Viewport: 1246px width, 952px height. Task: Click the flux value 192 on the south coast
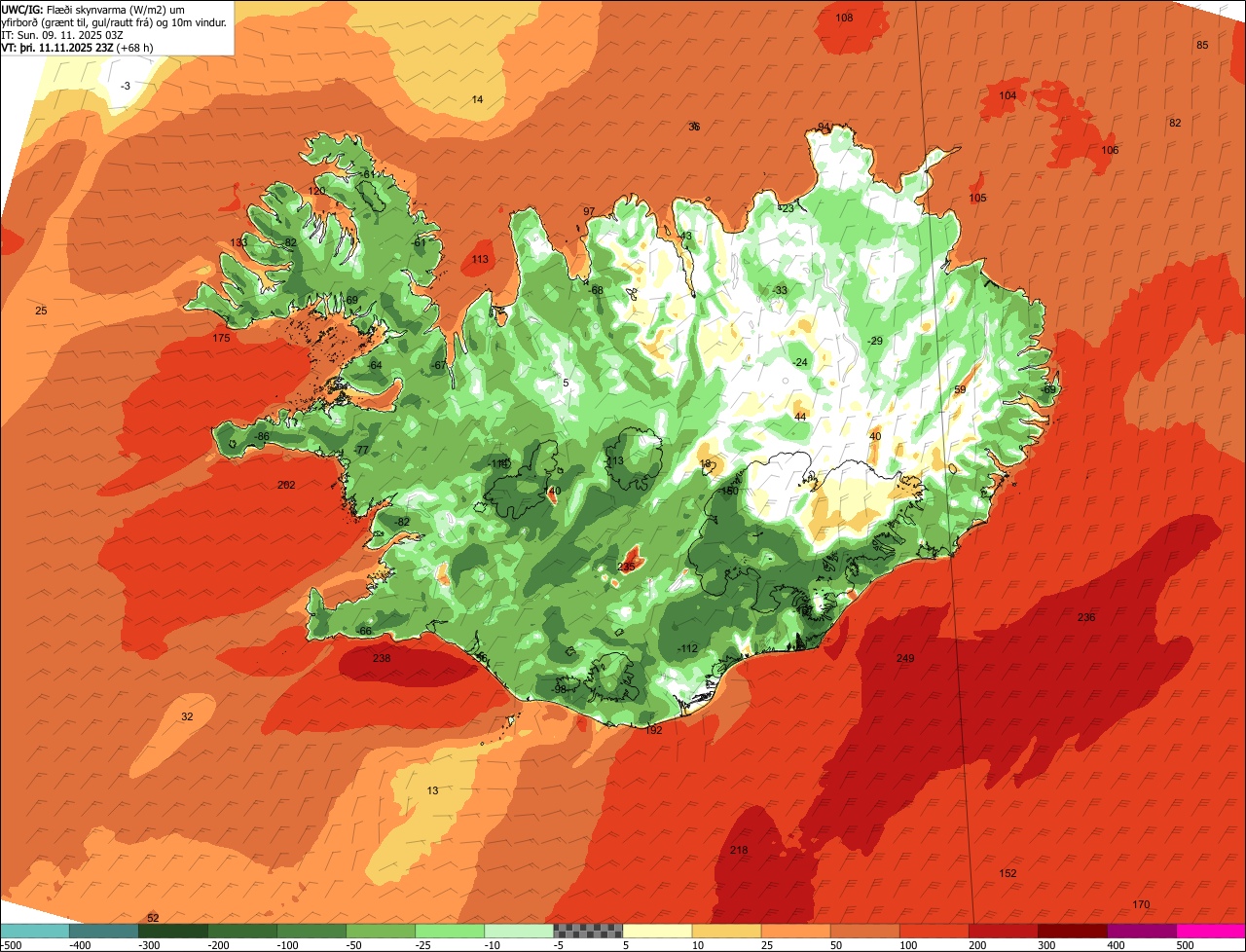[x=653, y=730]
